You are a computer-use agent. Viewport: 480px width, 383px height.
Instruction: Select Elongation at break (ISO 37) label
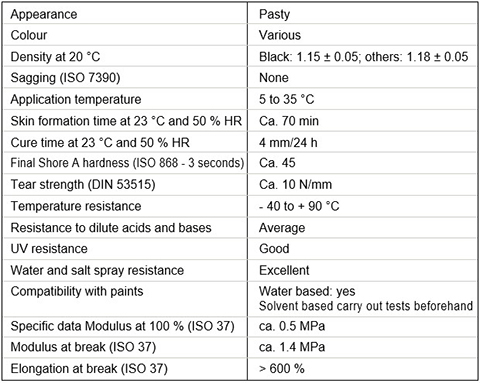pyautogui.click(x=89, y=369)
